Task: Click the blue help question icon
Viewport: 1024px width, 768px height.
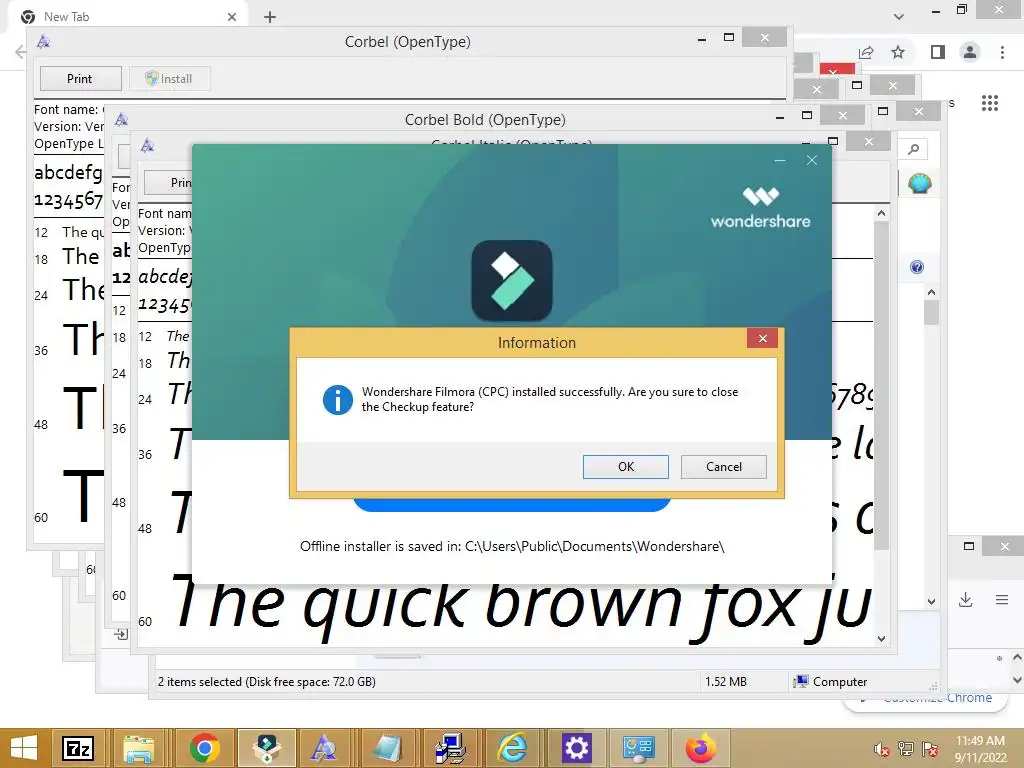Action: click(x=917, y=267)
